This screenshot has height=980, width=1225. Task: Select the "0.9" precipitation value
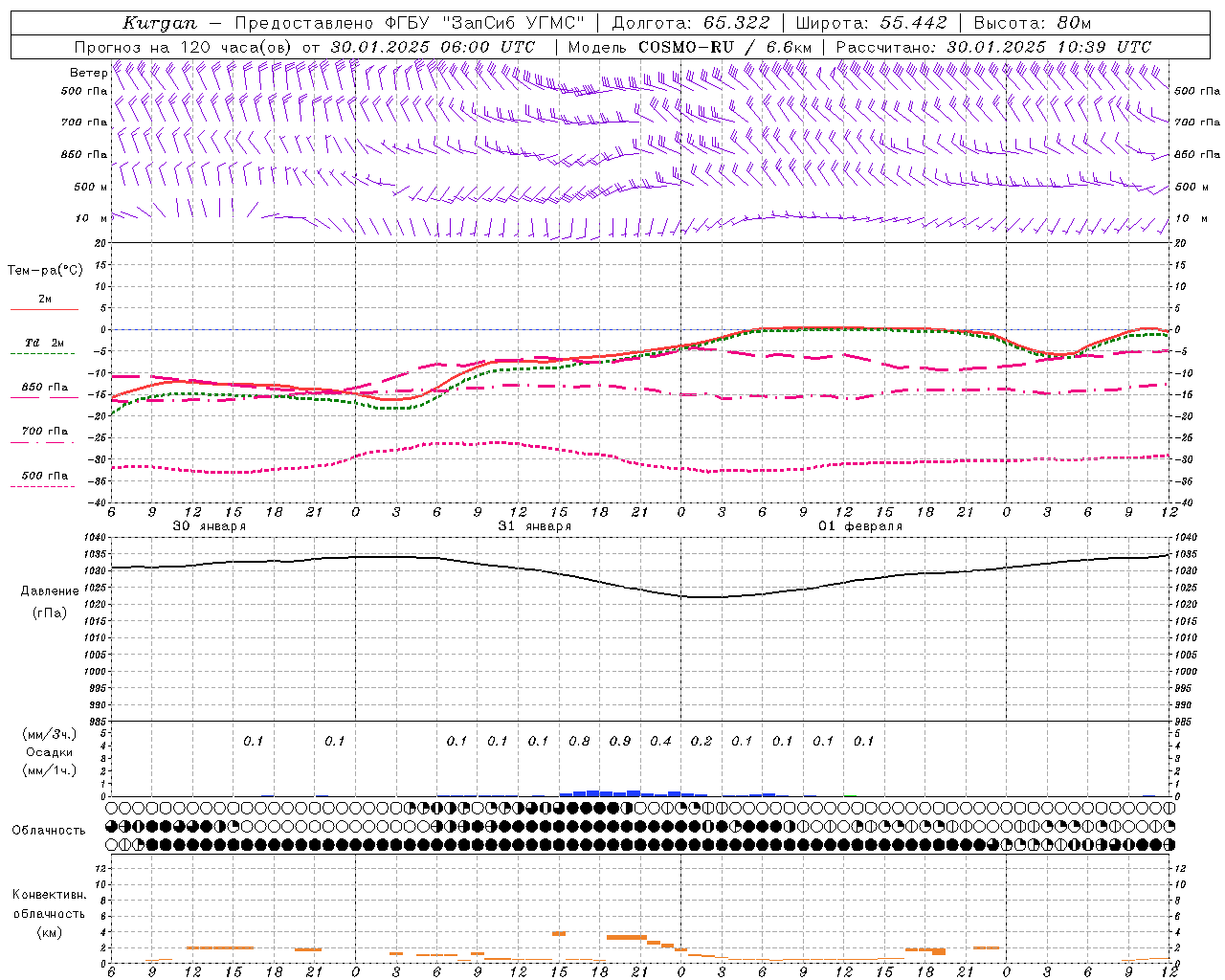pyautogui.click(x=620, y=741)
